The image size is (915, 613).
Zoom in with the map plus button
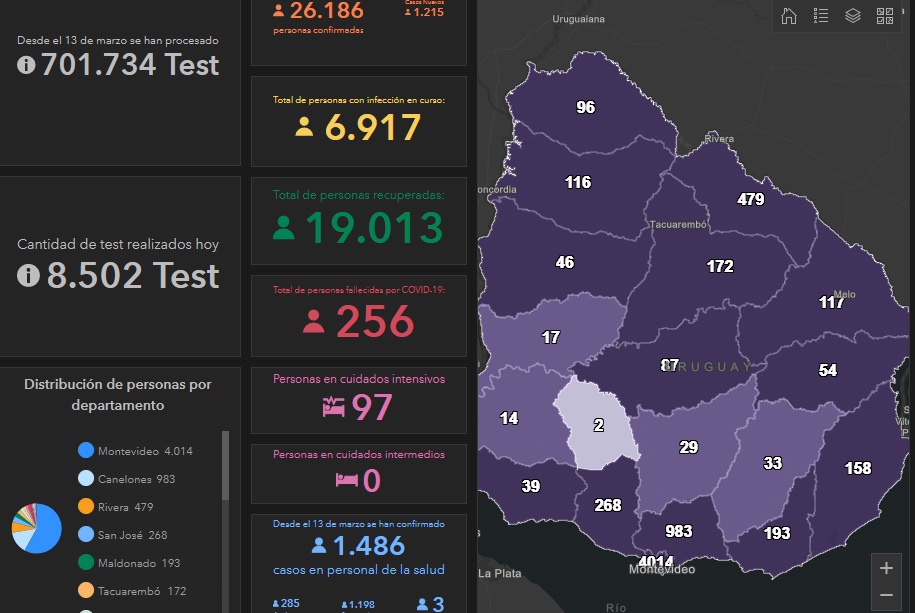click(886, 568)
